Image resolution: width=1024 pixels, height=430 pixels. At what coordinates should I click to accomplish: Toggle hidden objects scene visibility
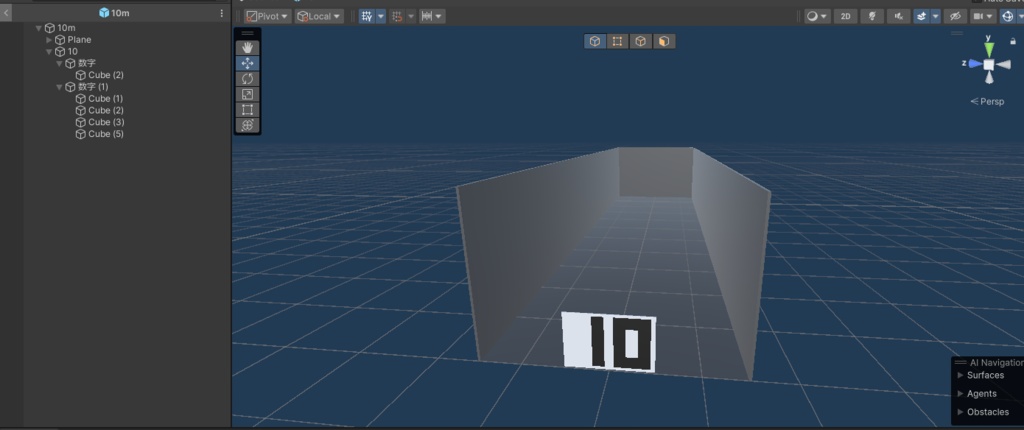pos(956,16)
